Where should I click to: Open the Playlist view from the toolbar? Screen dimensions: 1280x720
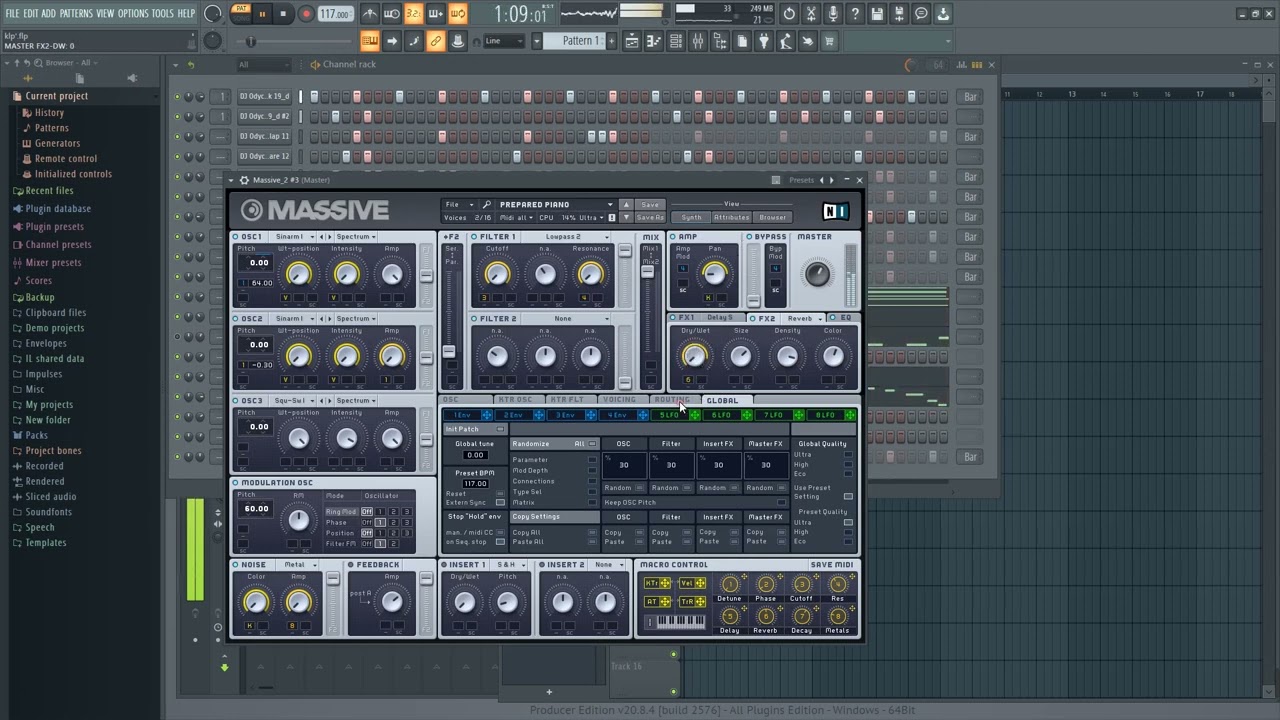point(632,41)
